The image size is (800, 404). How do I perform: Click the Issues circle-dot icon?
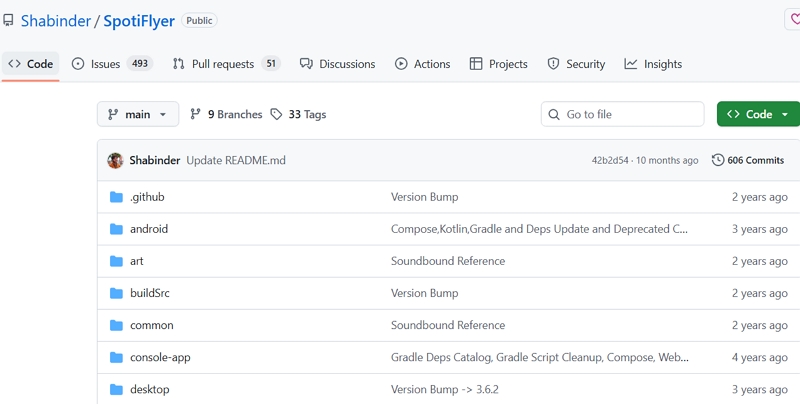point(78,64)
